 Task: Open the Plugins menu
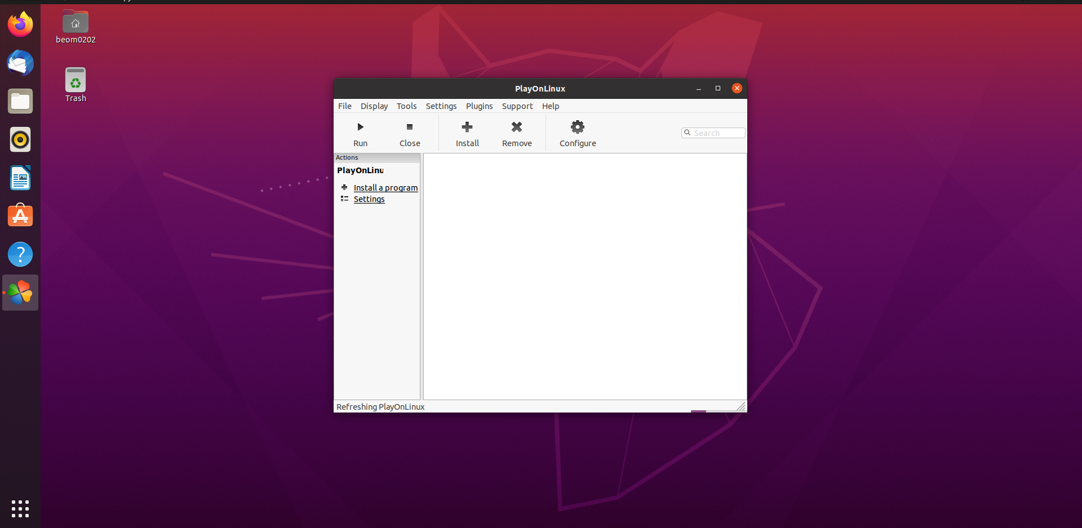[479, 106]
